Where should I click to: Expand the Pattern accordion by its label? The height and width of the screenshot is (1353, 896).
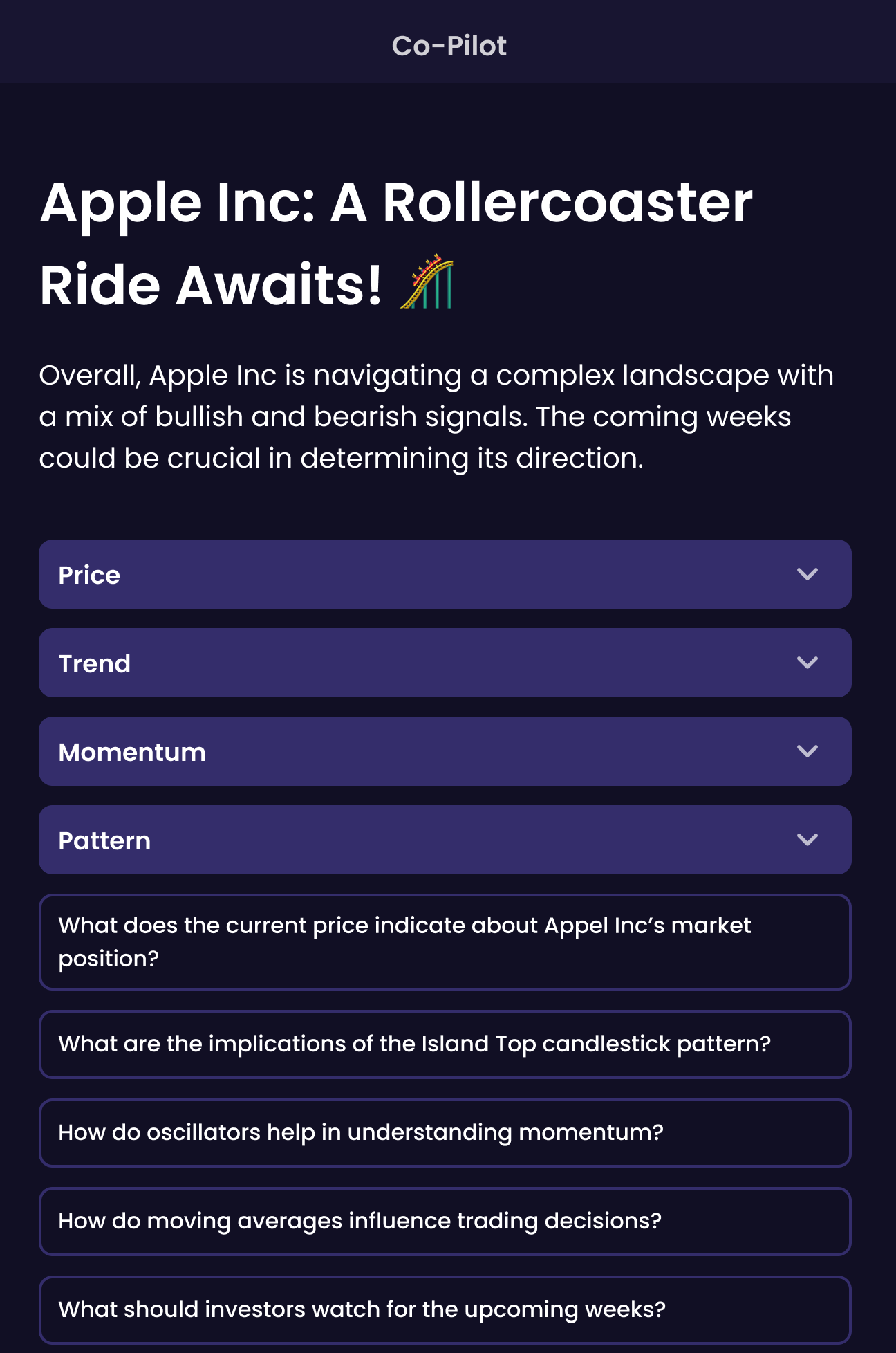pyautogui.click(x=104, y=840)
